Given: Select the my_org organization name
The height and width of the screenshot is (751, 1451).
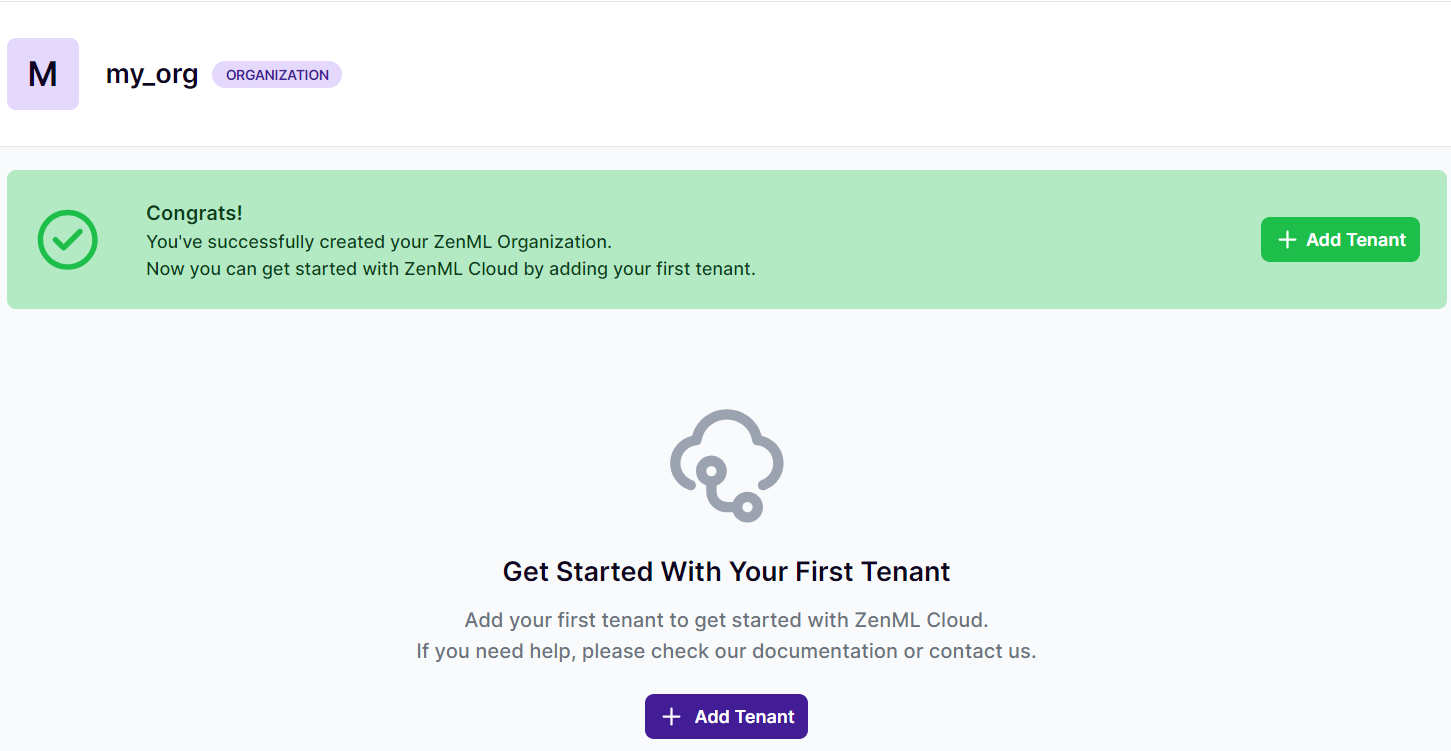Looking at the screenshot, I should [x=152, y=74].
